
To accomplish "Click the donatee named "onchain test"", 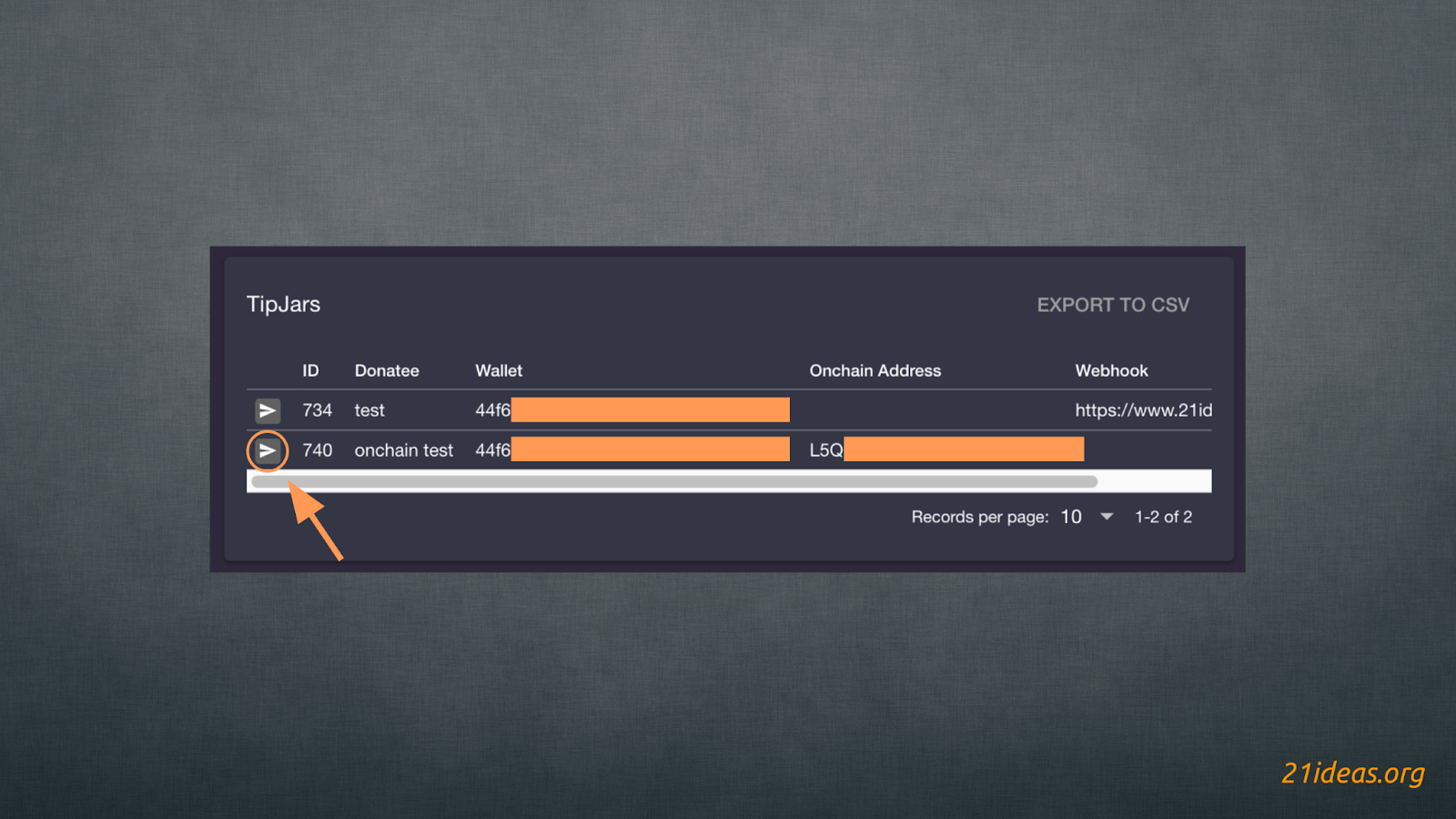I will tap(403, 450).
